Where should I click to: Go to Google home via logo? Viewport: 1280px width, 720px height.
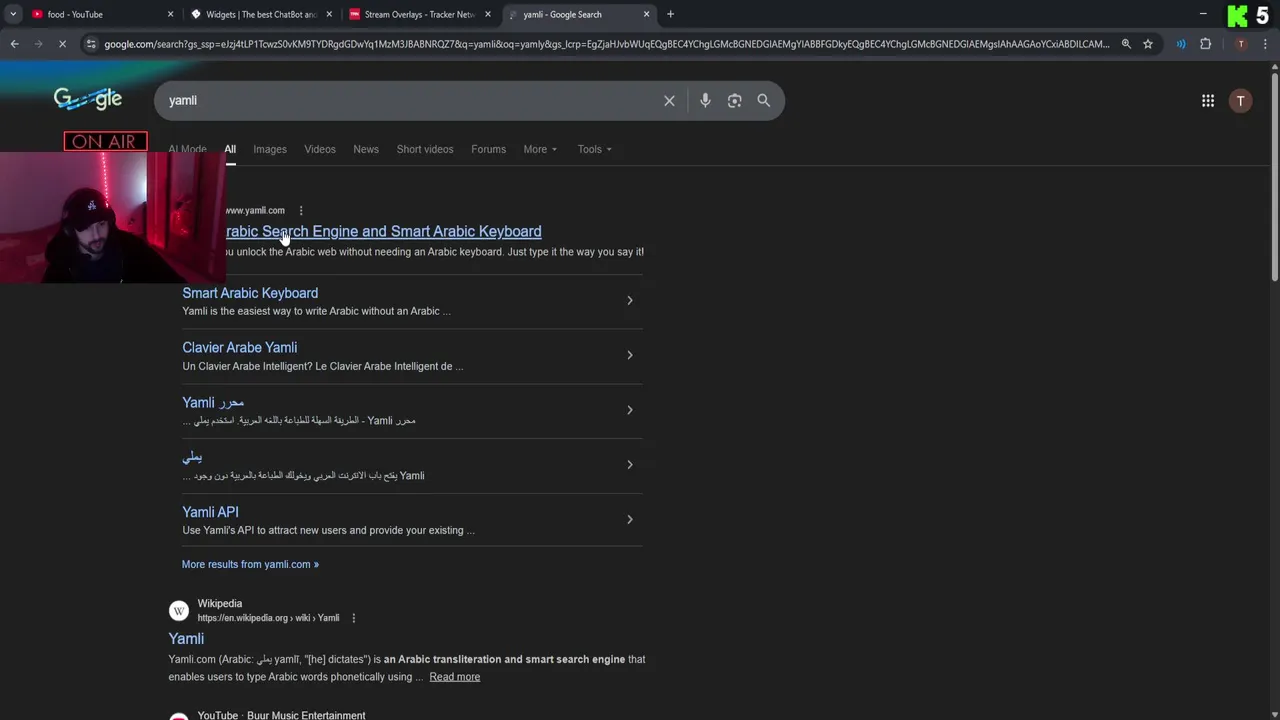pyautogui.click(x=88, y=98)
